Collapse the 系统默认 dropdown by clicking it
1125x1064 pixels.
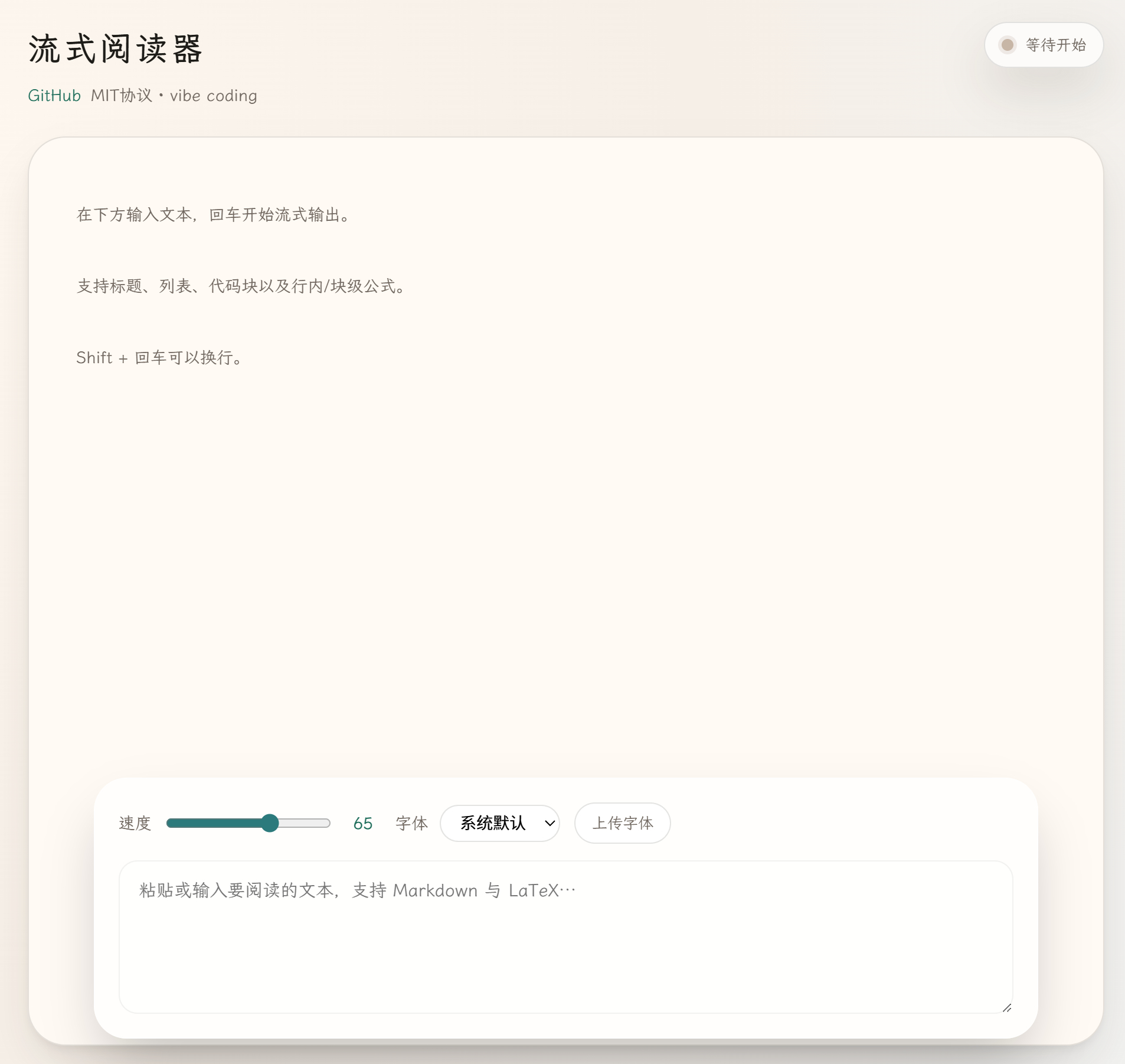coord(499,823)
